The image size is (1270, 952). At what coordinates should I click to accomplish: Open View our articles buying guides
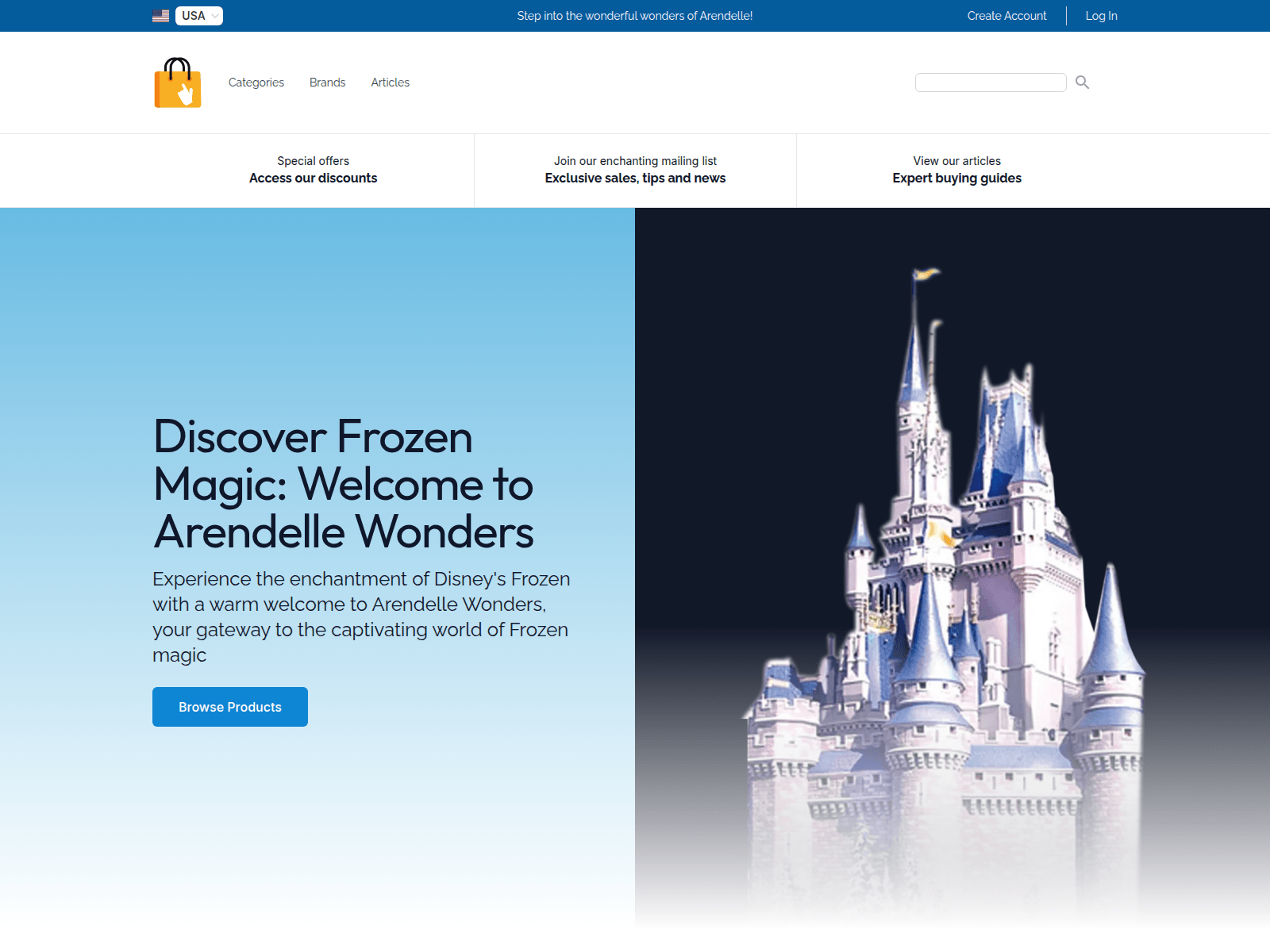tap(956, 170)
